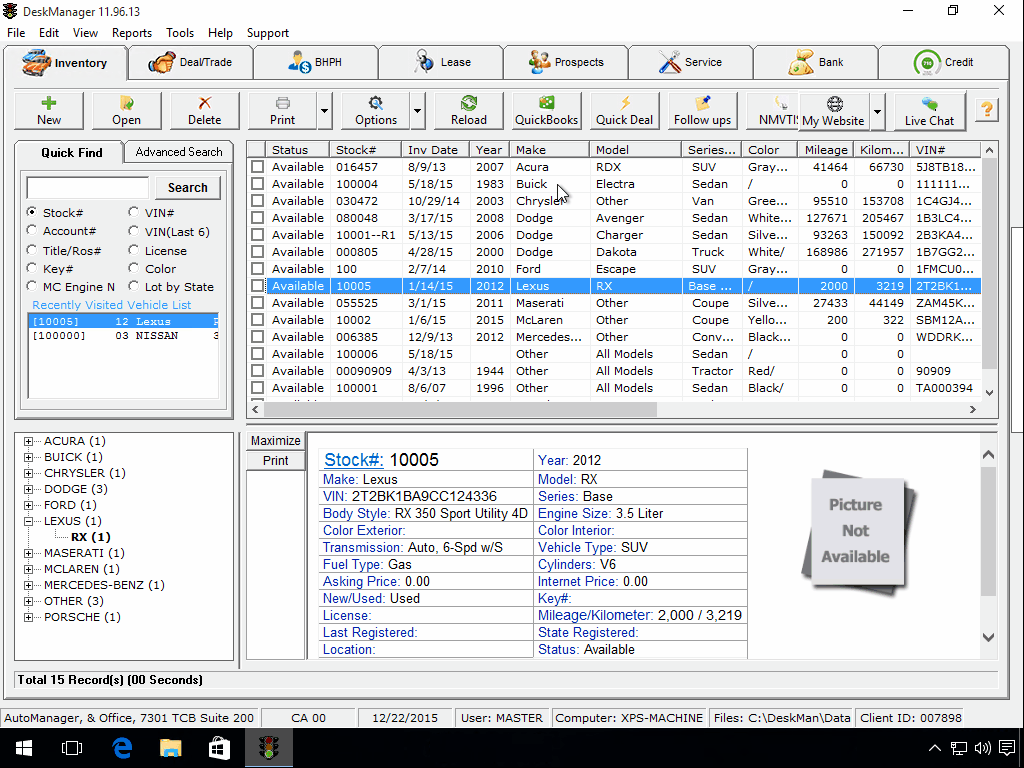Open My Website toolbar button
Screen dimensions: 1024x768
pyautogui.click(x=834, y=111)
